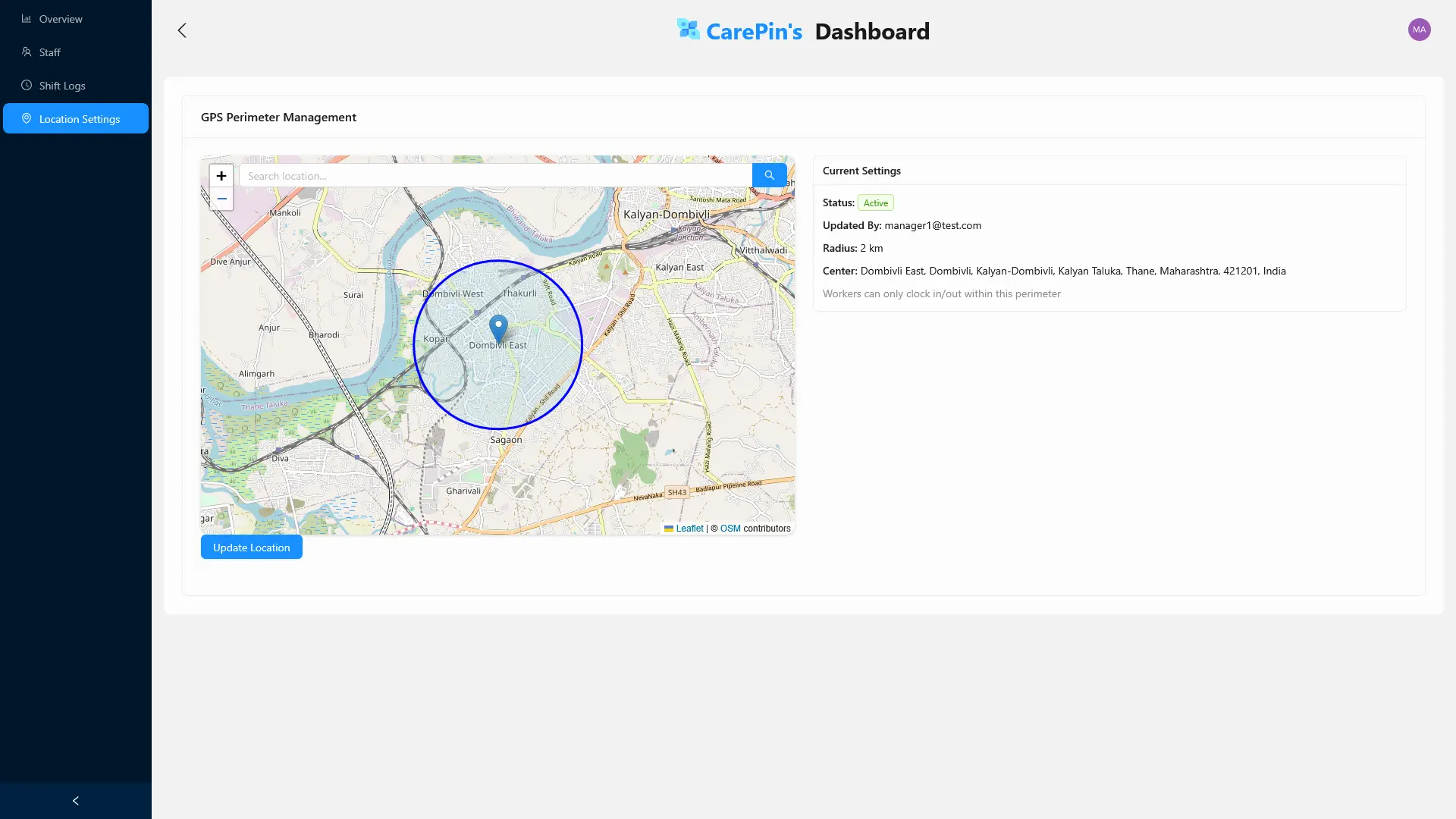Viewport: 1456px width, 819px height.
Task: Click the blue perimeter circle edge
Action: point(582,345)
